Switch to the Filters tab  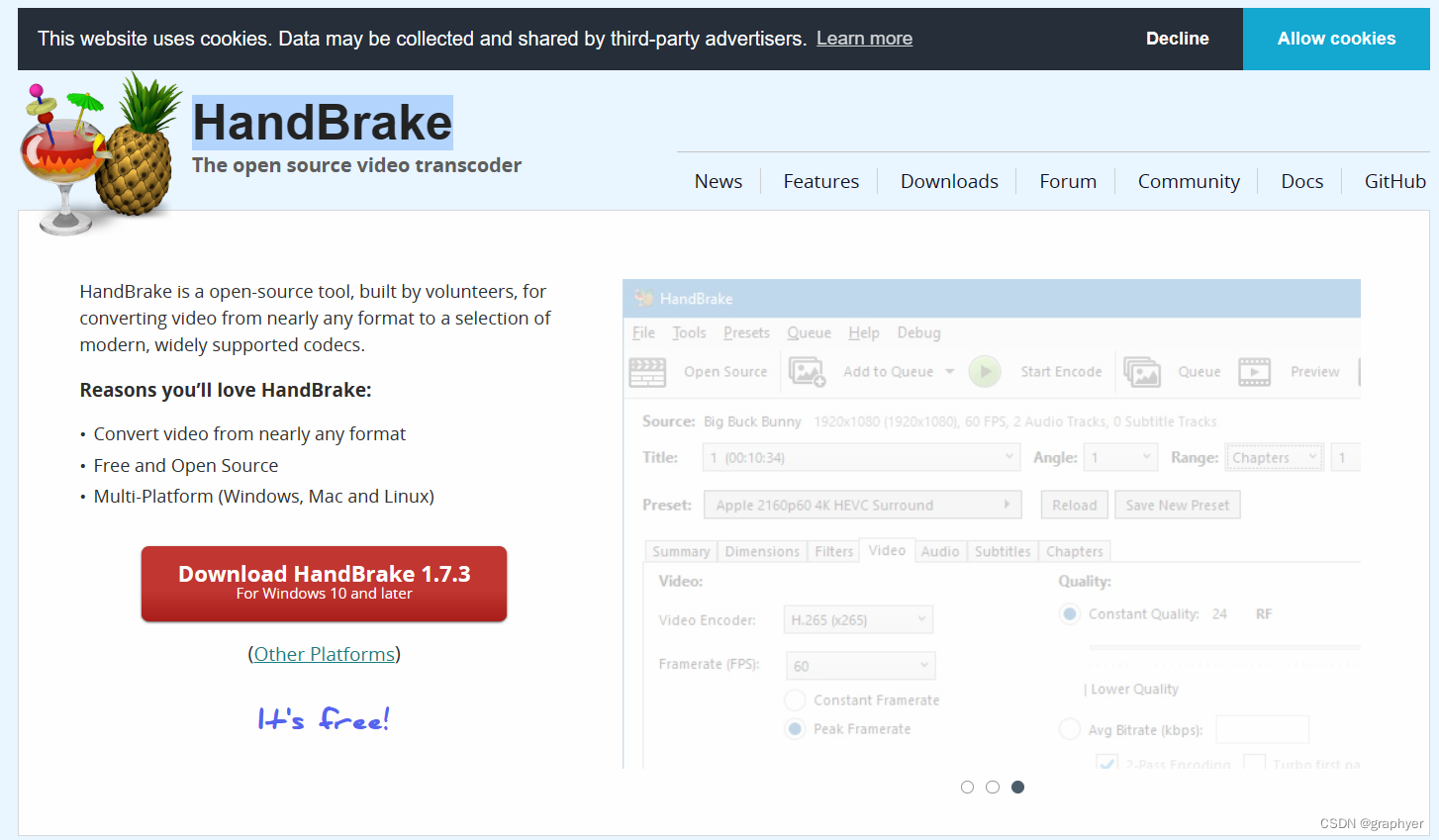833,551
